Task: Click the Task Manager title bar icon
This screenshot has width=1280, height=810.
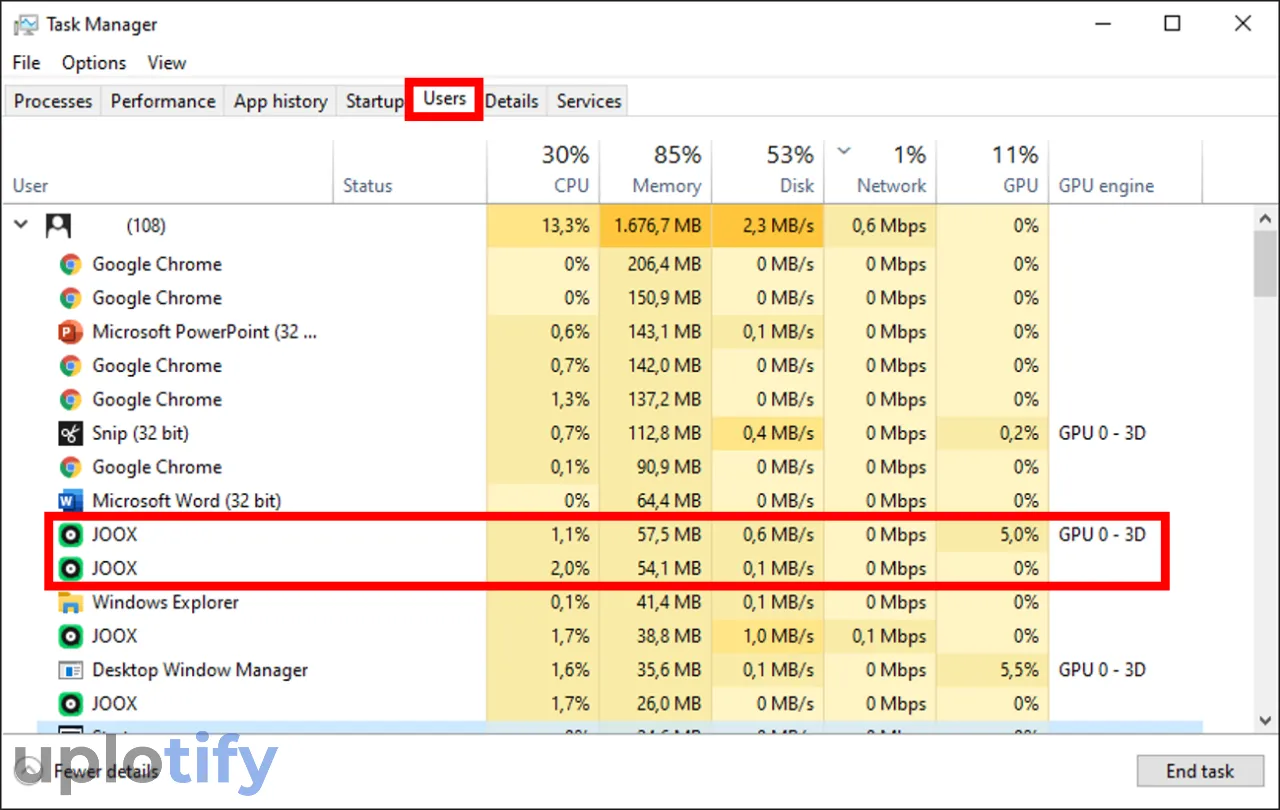Action: (x=26, y=24)
